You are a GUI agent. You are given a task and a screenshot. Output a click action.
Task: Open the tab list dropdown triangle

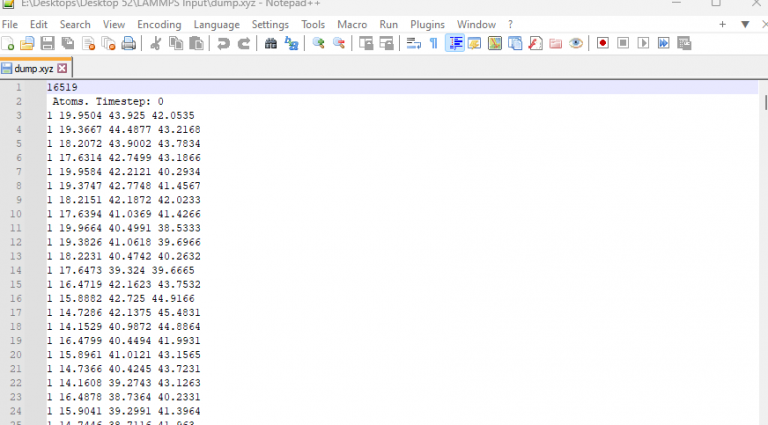744,24
